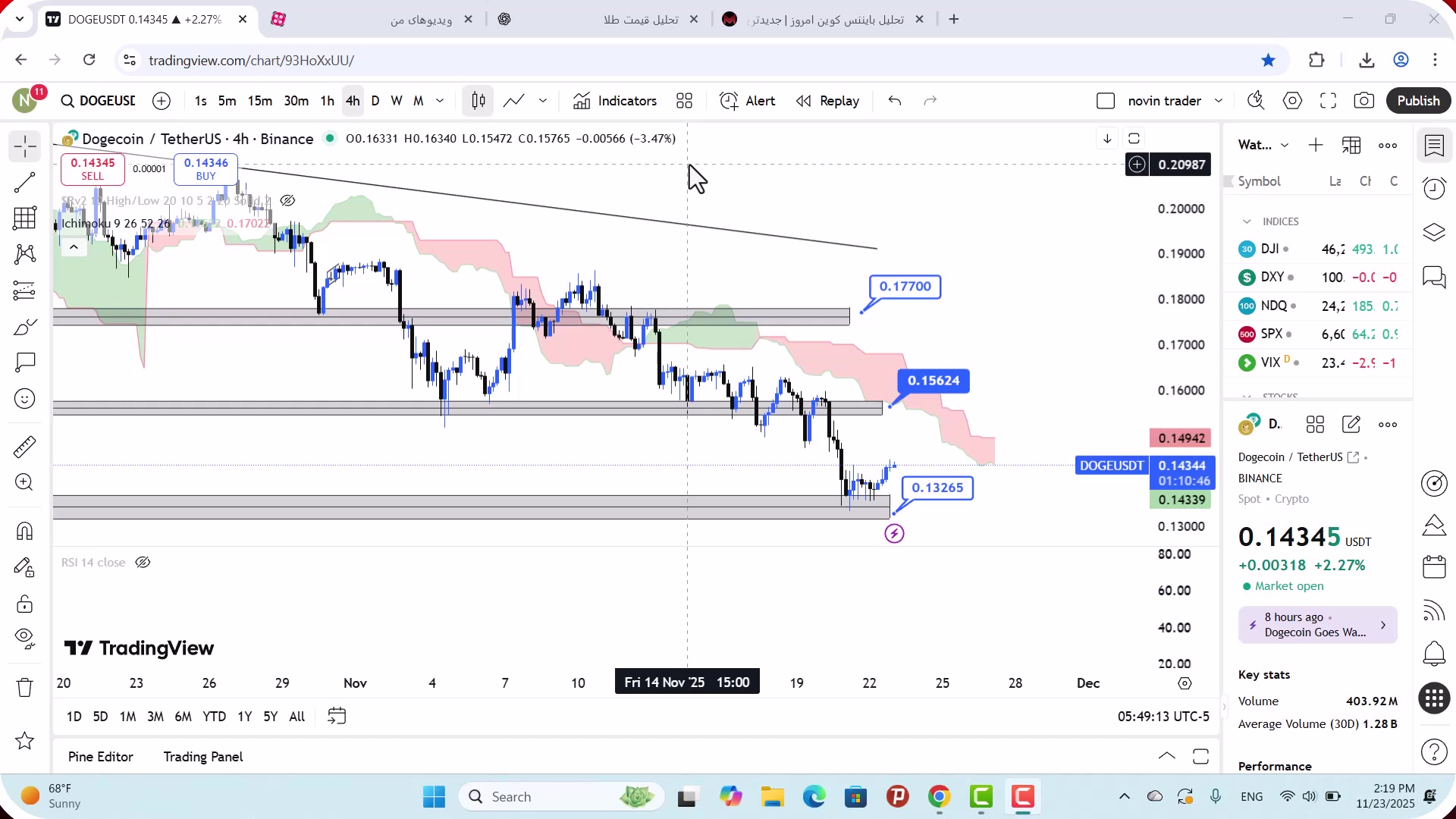
Task: Select the YTD date range
Action: point(214,717)
